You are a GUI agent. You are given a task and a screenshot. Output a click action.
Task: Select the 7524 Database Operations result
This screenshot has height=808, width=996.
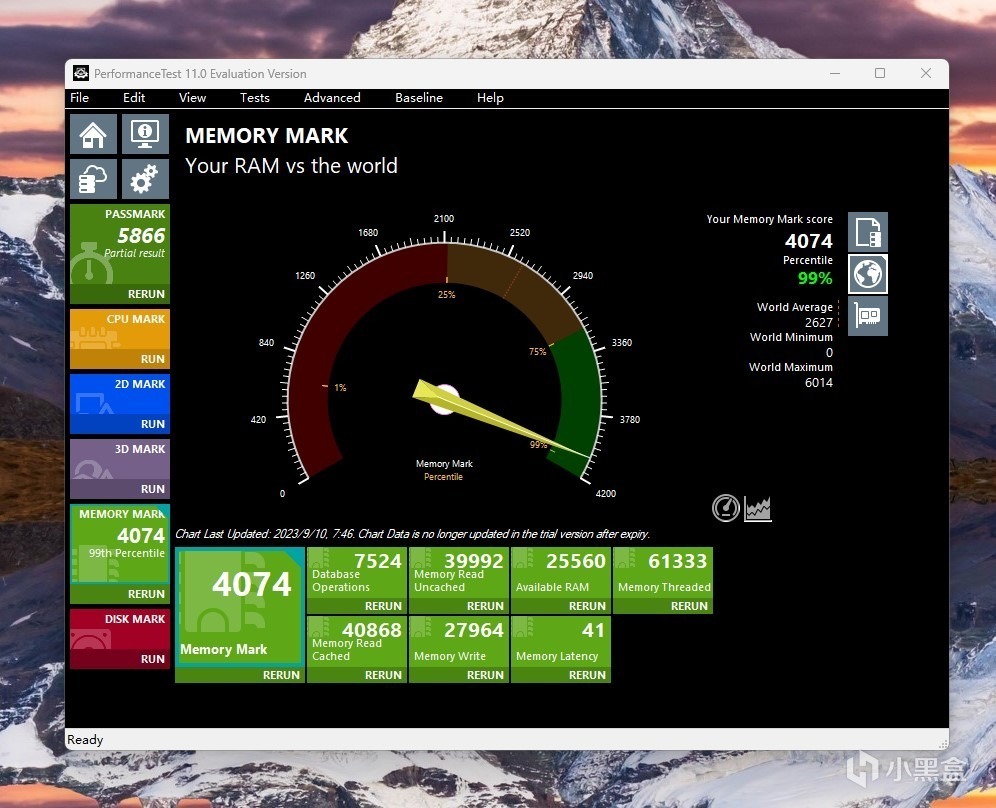357,573
